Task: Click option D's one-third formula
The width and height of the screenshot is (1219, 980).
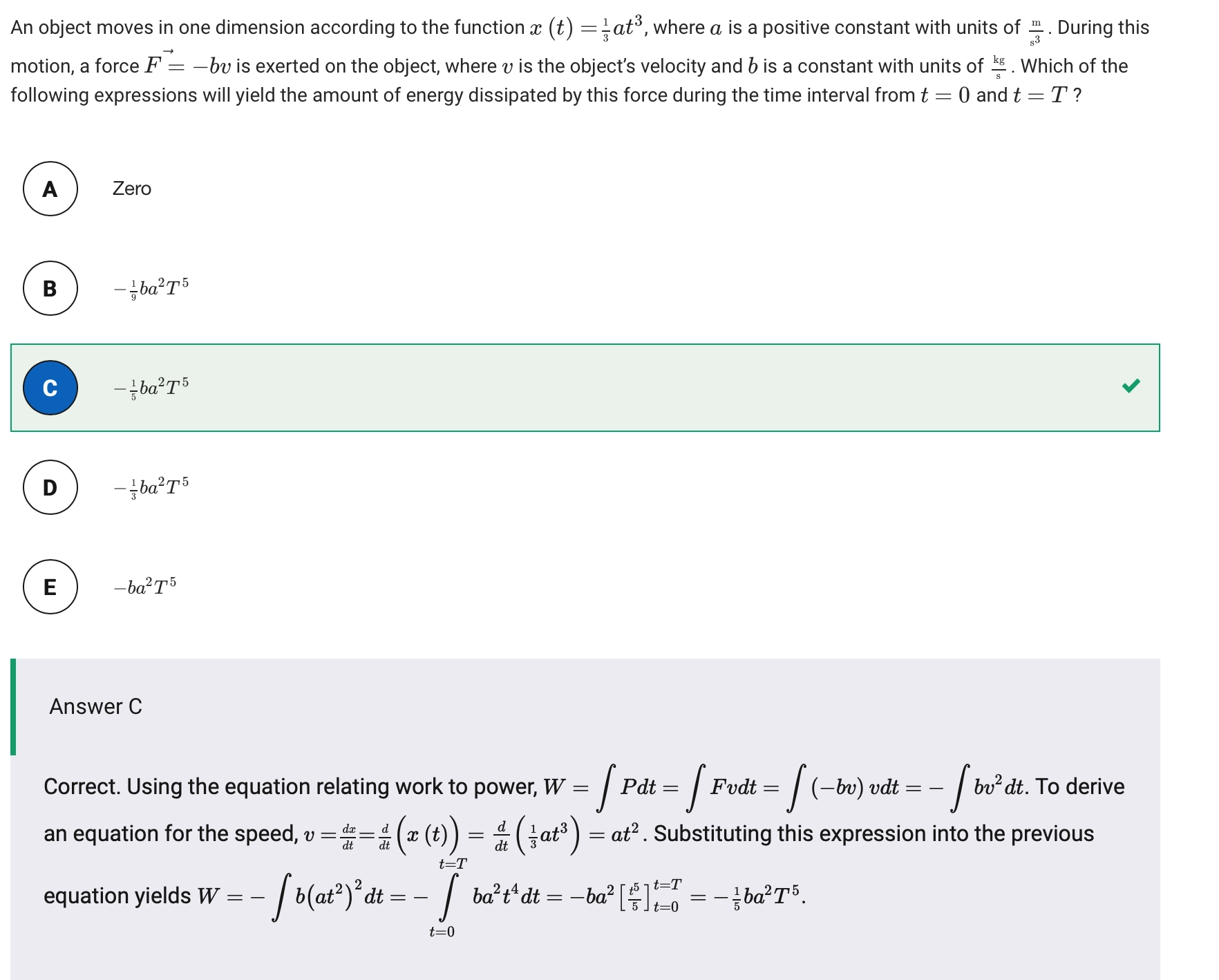Action: (151, 487)
